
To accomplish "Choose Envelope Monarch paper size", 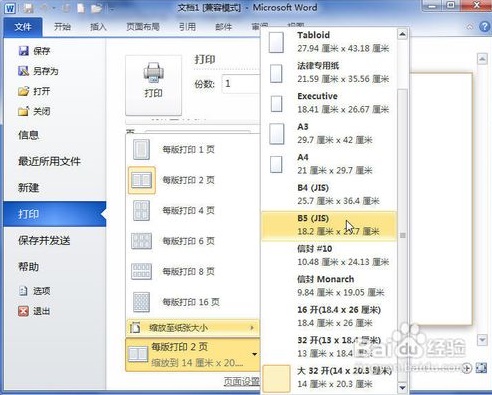I will [x=329, y=286].
